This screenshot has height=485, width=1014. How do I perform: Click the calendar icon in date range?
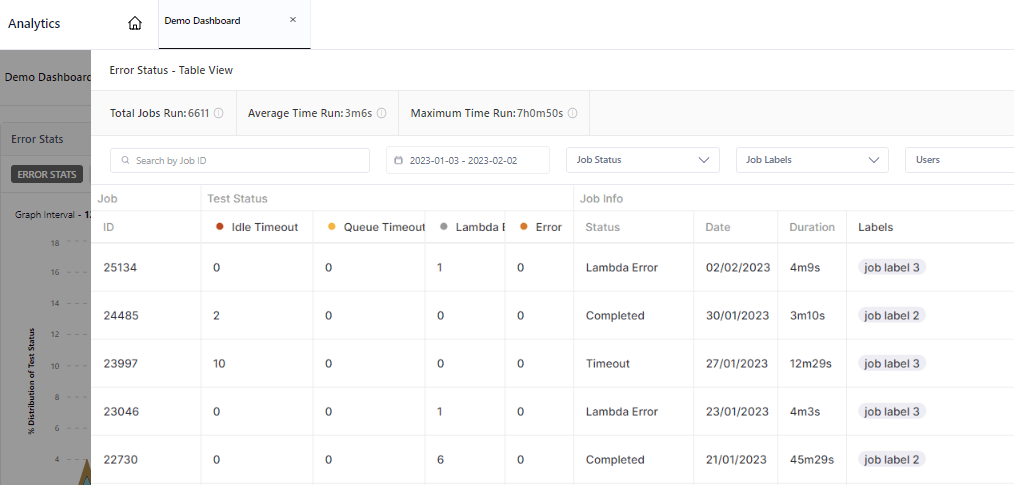[399, 160]
